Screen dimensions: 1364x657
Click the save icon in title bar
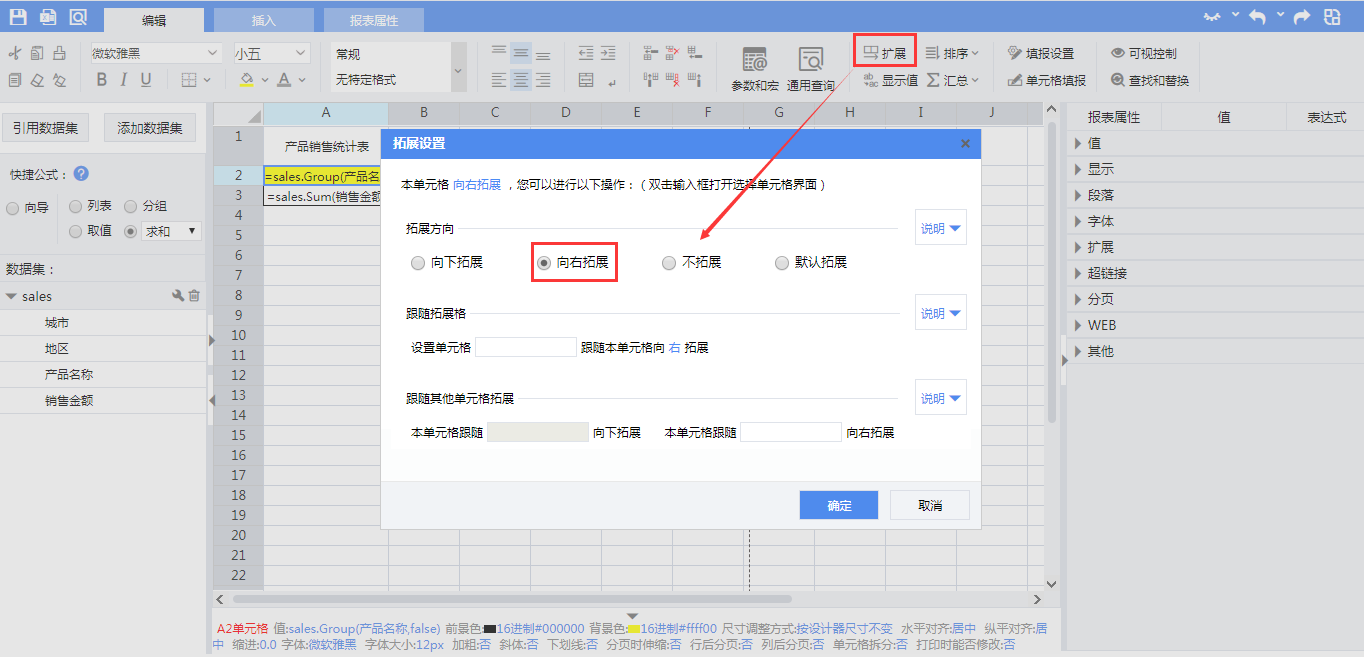click(18, 17)
